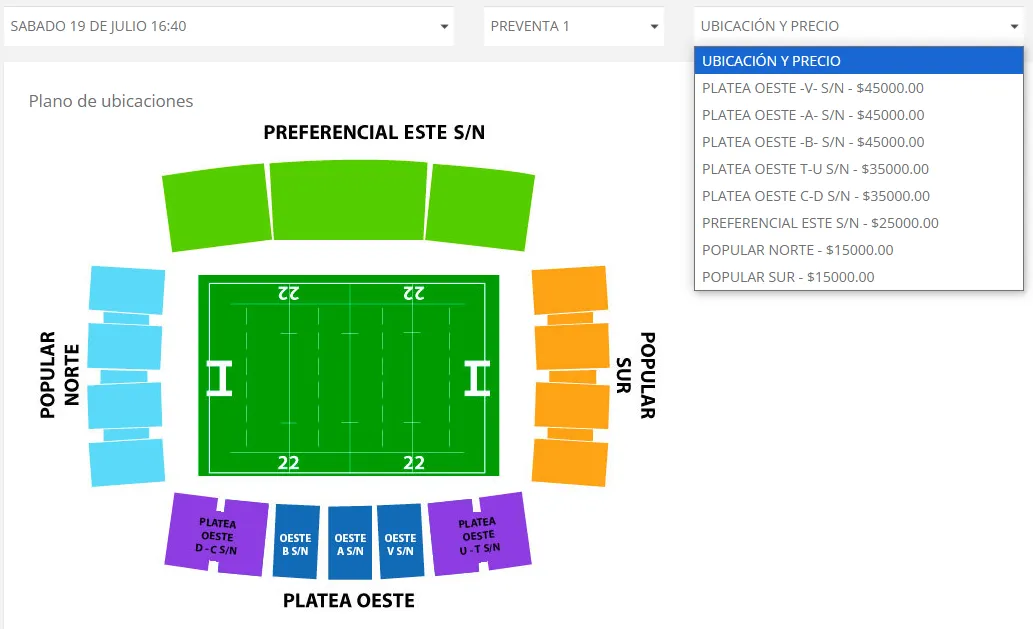Image resolution: width=1033 pixels, height=629 pixels.
Task: Select the top light-blue Popular Norte stand
Action: click(x=127, y=290)
